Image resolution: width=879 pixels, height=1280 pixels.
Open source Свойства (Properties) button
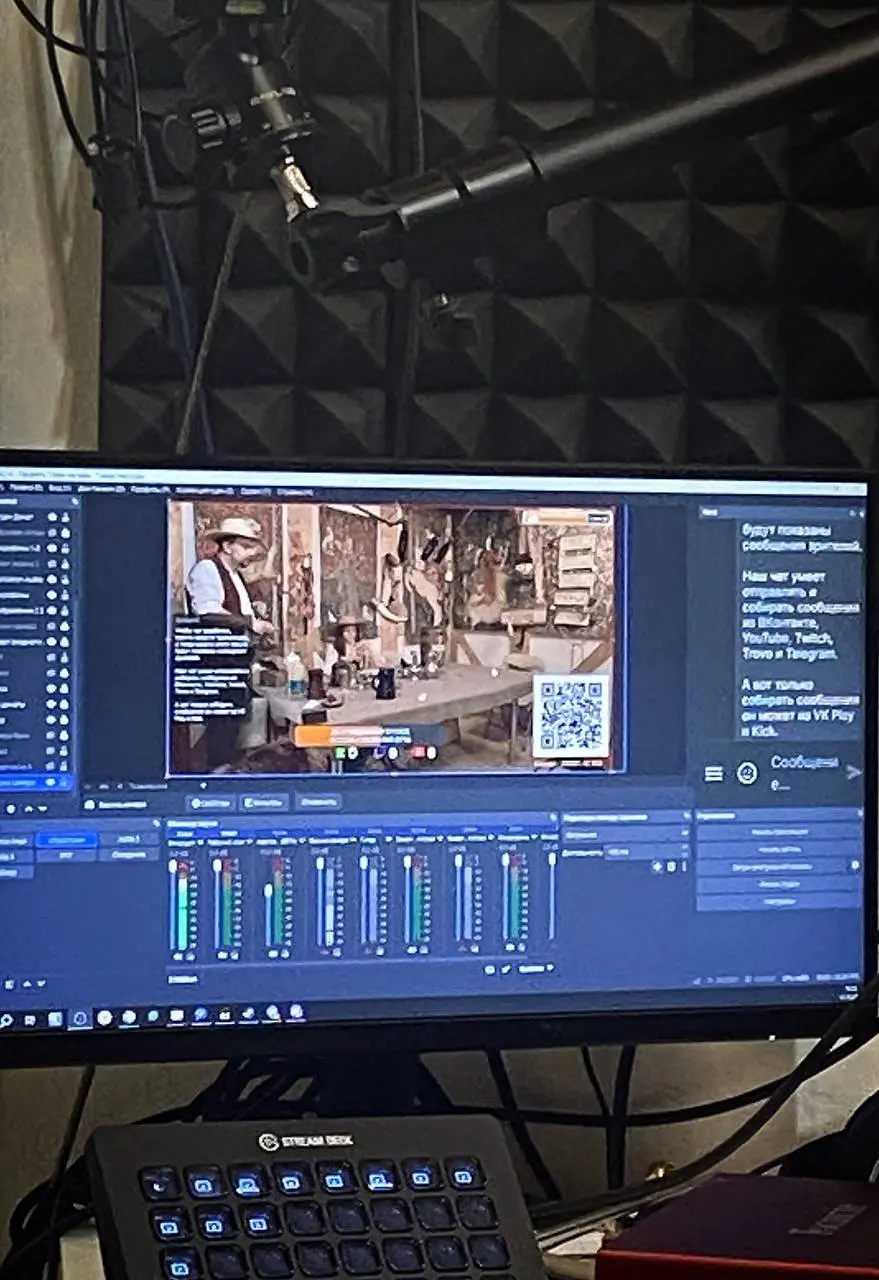pos(210,802)
